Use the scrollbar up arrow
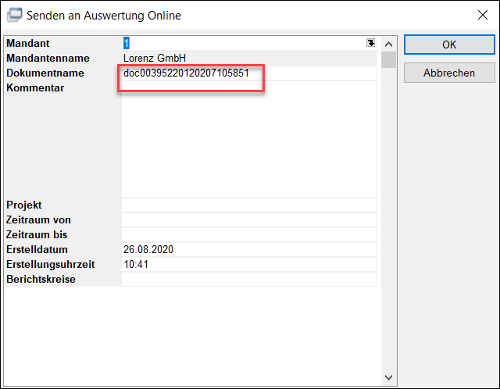The height and width of the screenshot is (389, 500). (x=388, y=44)
